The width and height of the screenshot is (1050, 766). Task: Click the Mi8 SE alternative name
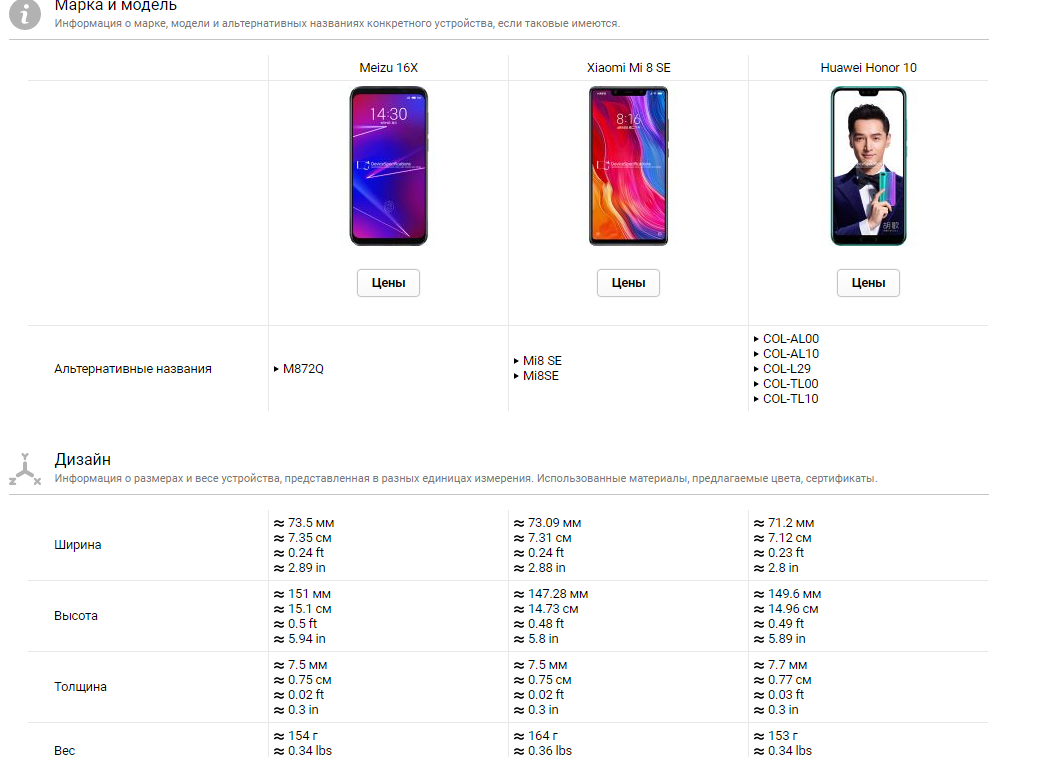point(542,361)
